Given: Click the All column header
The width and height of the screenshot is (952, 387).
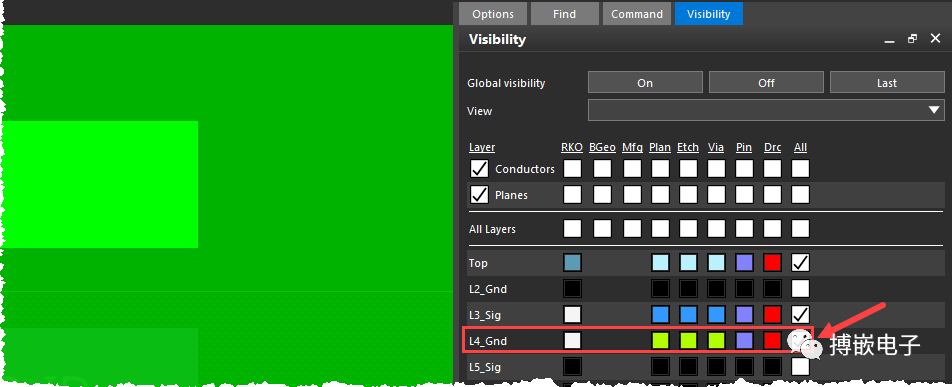Looking at the screenshot, I should [x=800, y=147].
